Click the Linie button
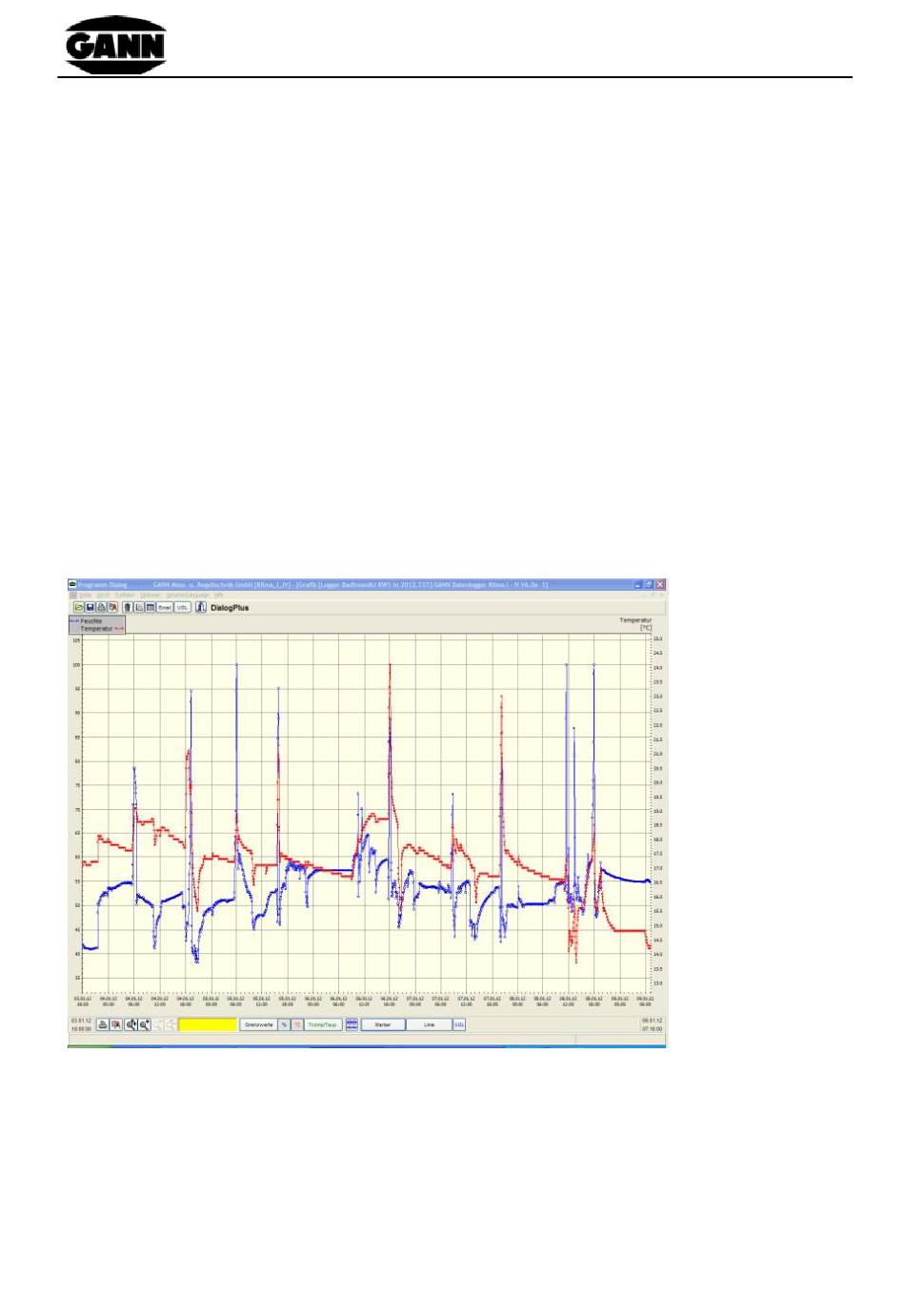 (x=429, y=1024)
